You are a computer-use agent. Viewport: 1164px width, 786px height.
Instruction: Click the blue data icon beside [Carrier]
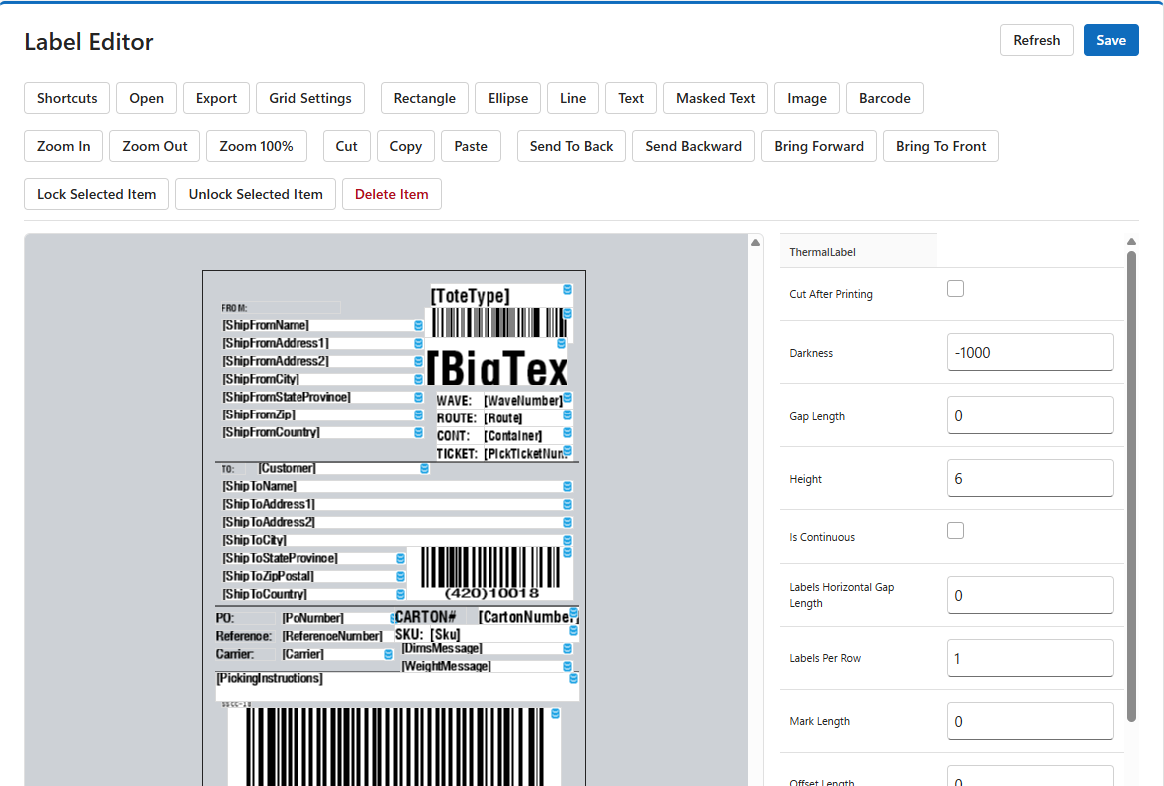[389, 655]
